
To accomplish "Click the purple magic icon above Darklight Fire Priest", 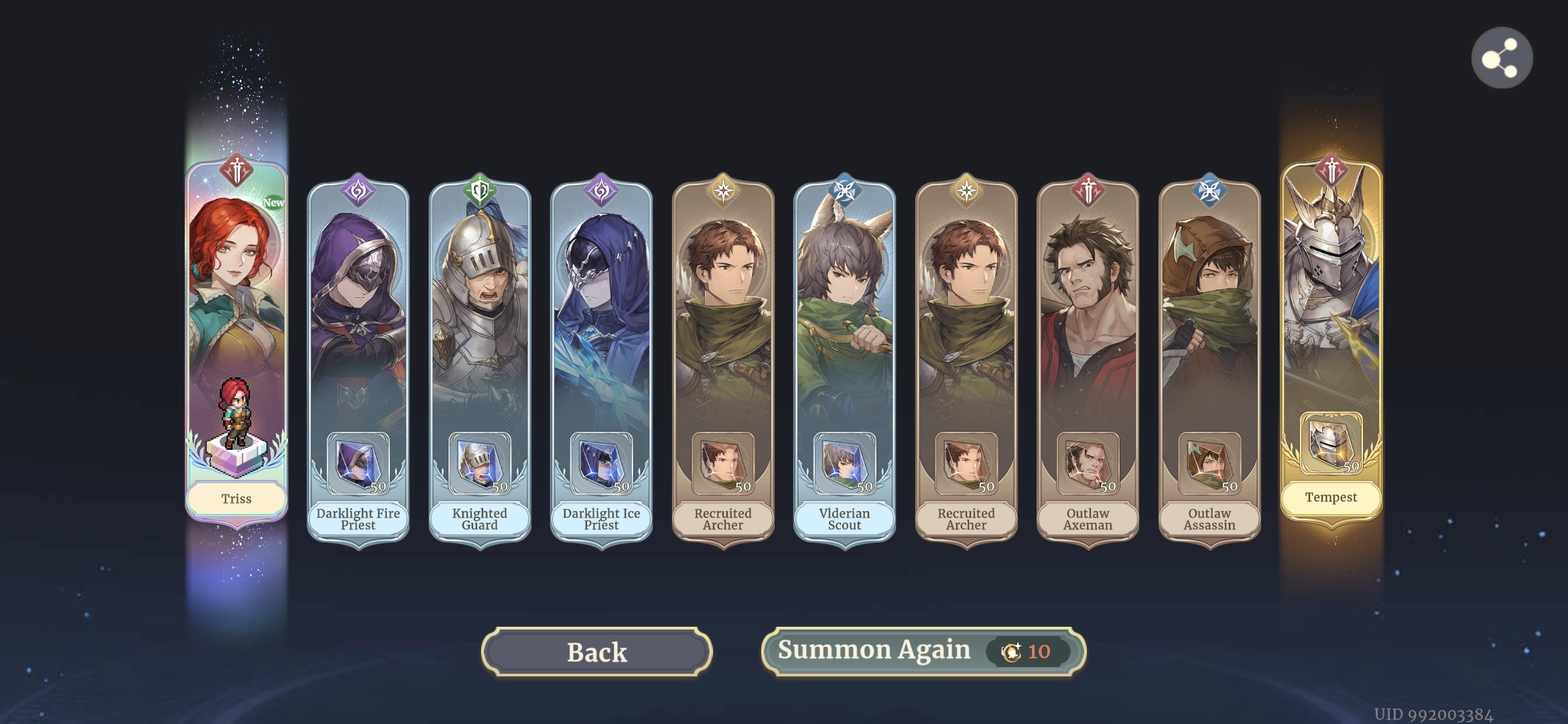I will coord(358,191).
